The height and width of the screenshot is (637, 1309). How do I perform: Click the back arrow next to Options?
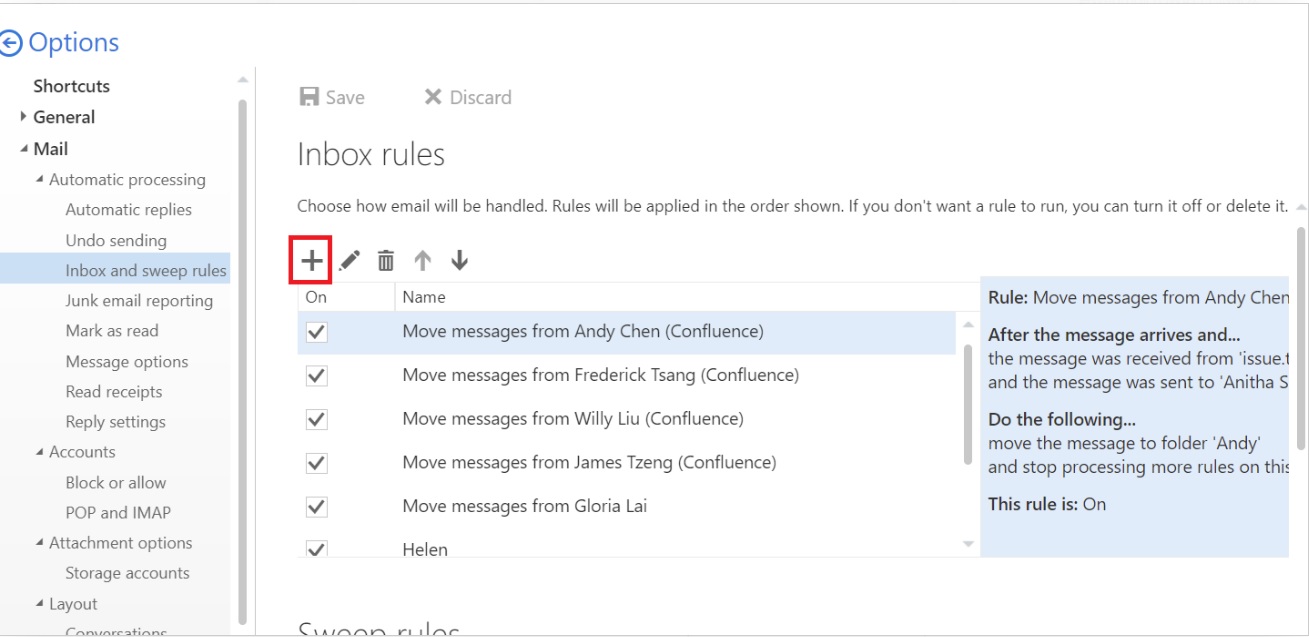(x=11, y=43)
